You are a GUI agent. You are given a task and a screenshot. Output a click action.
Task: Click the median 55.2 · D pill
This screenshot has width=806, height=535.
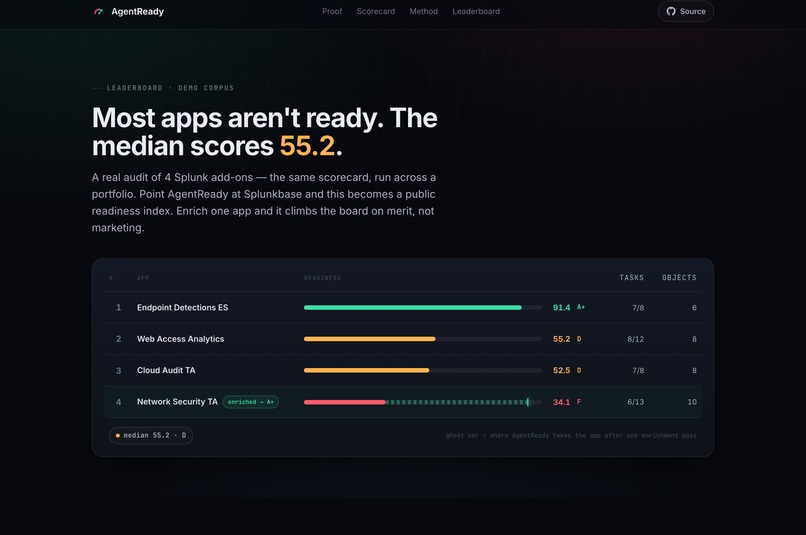(151, 435)
